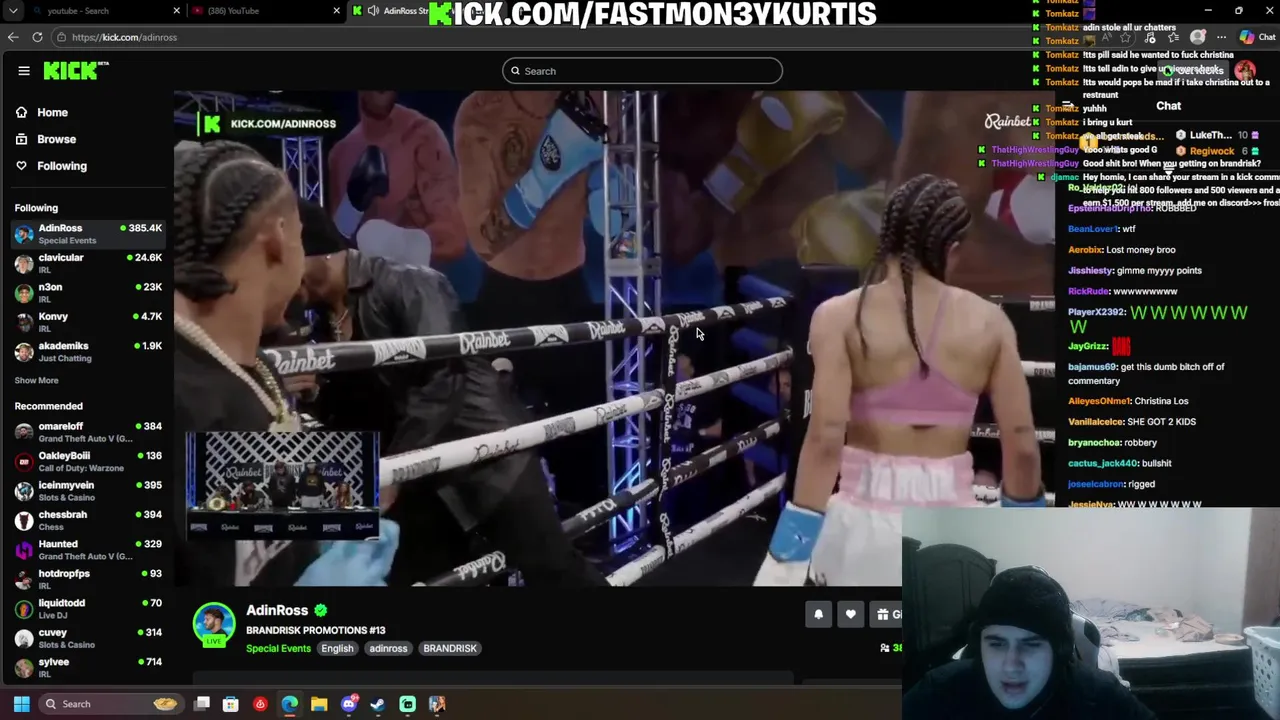Viewport: 1280px width, 720px height.
Task: Click JayGrizz username in chat
Action: 1088,346
